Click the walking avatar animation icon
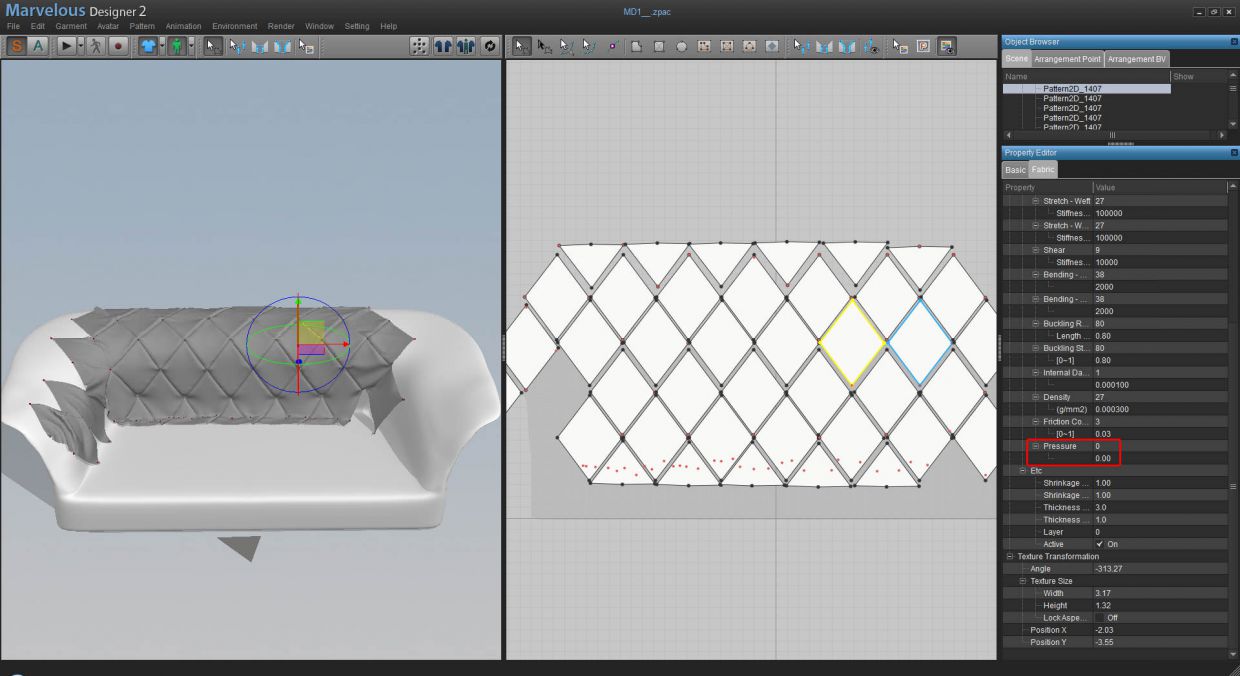The image size is (1240, 676). [95, 46]
